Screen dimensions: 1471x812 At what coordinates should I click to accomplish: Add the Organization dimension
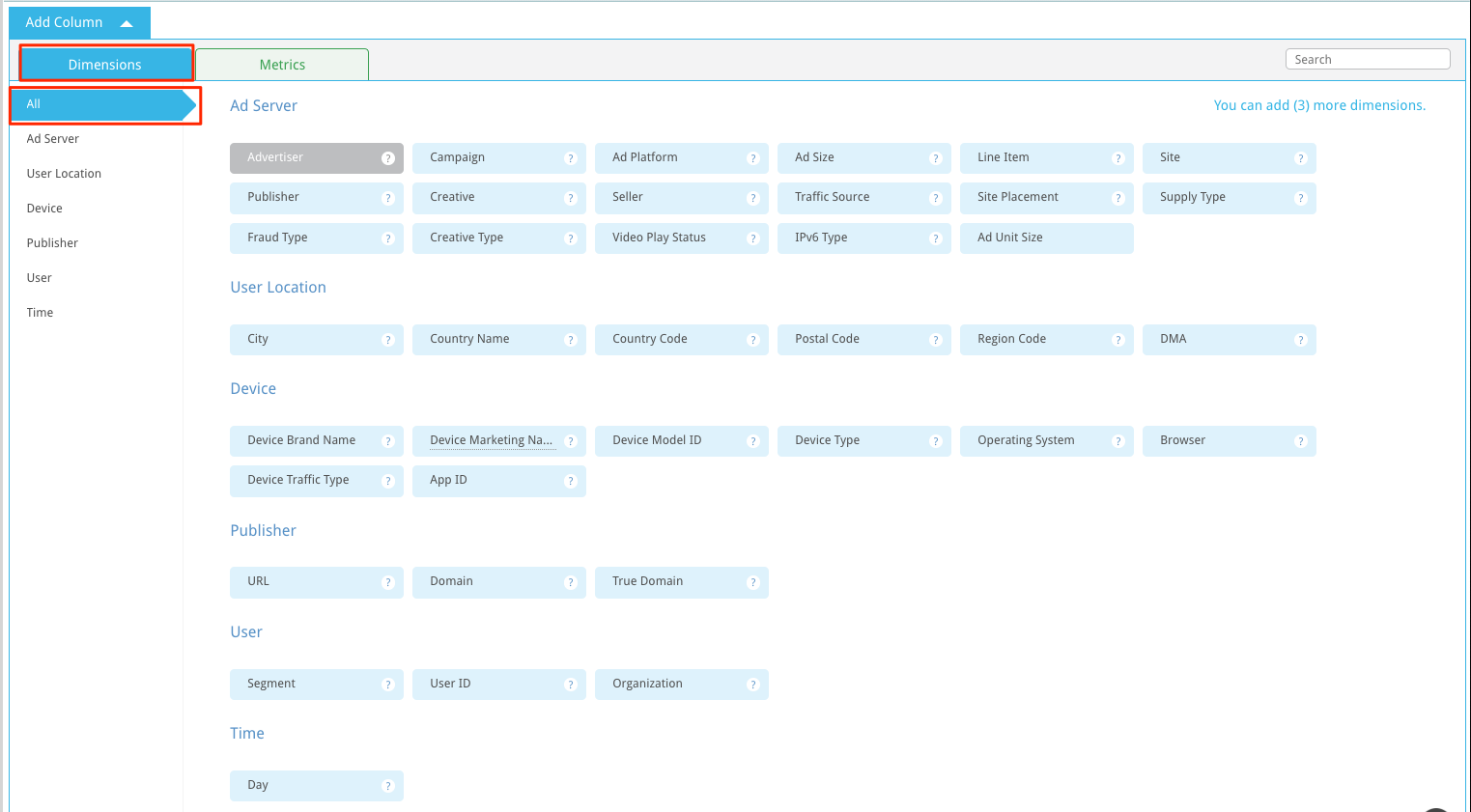[682, 685]
